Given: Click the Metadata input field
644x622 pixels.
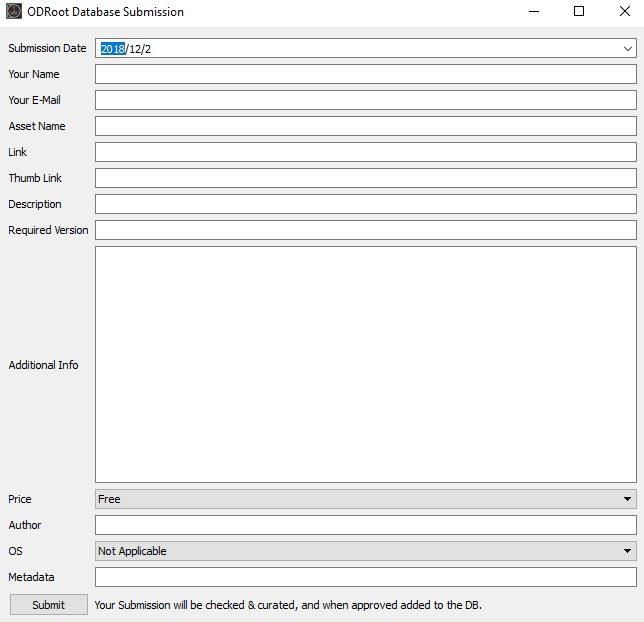Looking at the screenshot, I should click(365, 577).
